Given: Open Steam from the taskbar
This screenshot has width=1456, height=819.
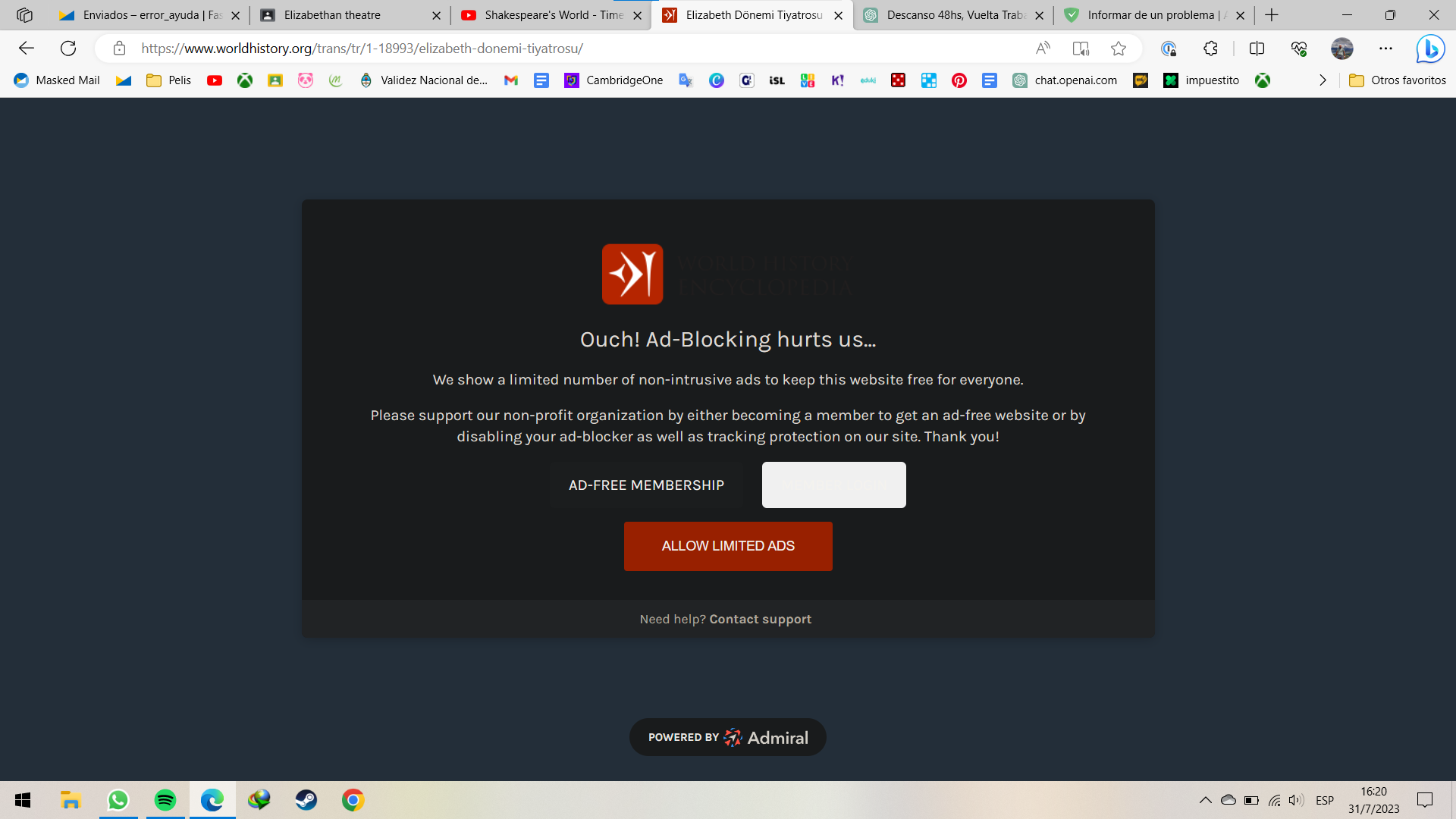Looking at the screenshot, I should [306, 800].
